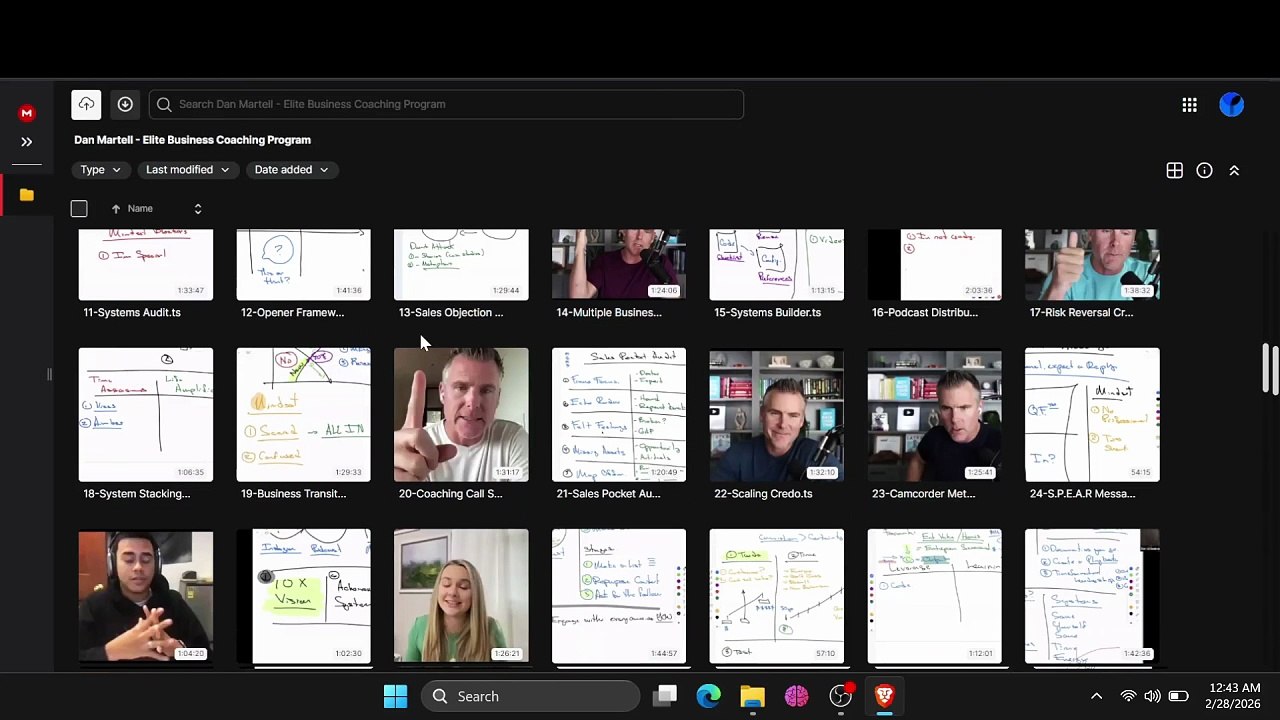This screenshot has height=720, width=1280.
Task: Open the 22-Scaling Credo.ts thumbnail
Action: pos(777,415)
